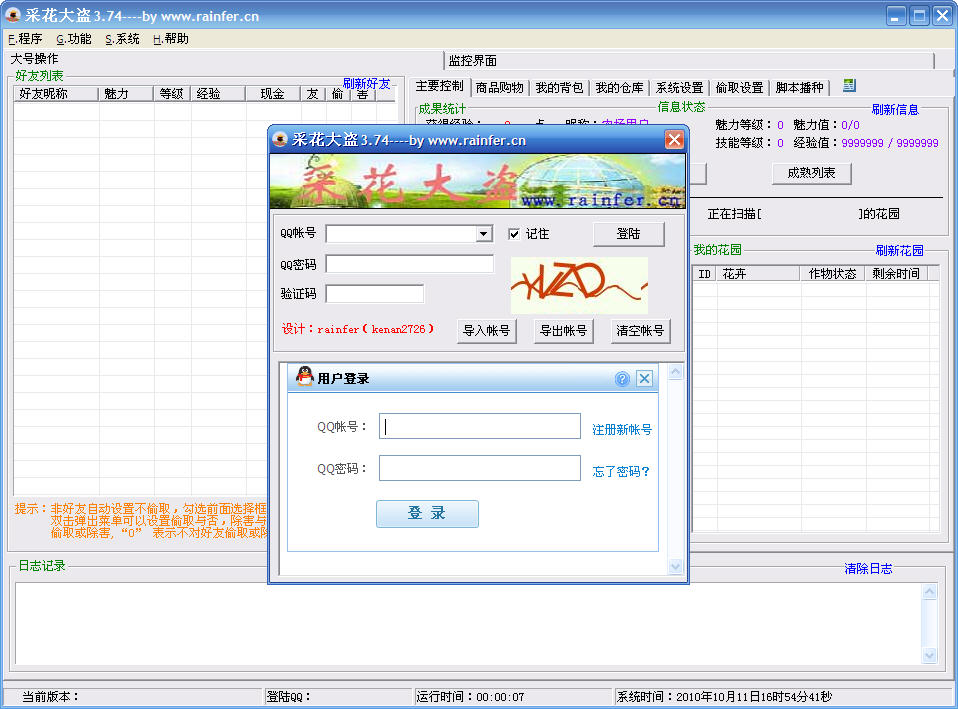Image resolution: width=958 pixels, height=709 pixels.
Task: Close the 用户登录 panel with its X
Action: pyautogui.click(x=645, y=379)
